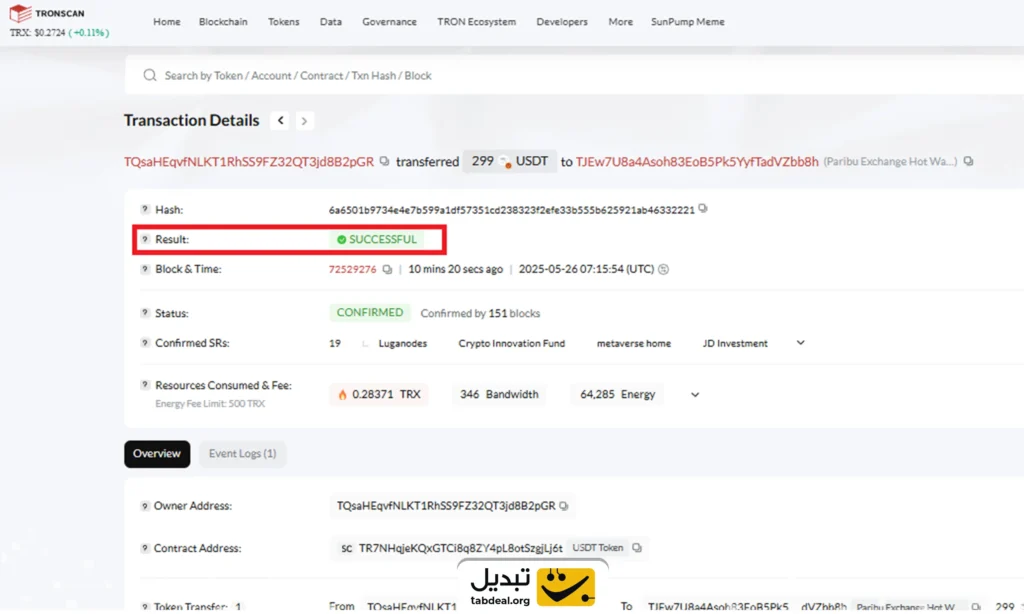Open the Developers menu

point(562,22)
